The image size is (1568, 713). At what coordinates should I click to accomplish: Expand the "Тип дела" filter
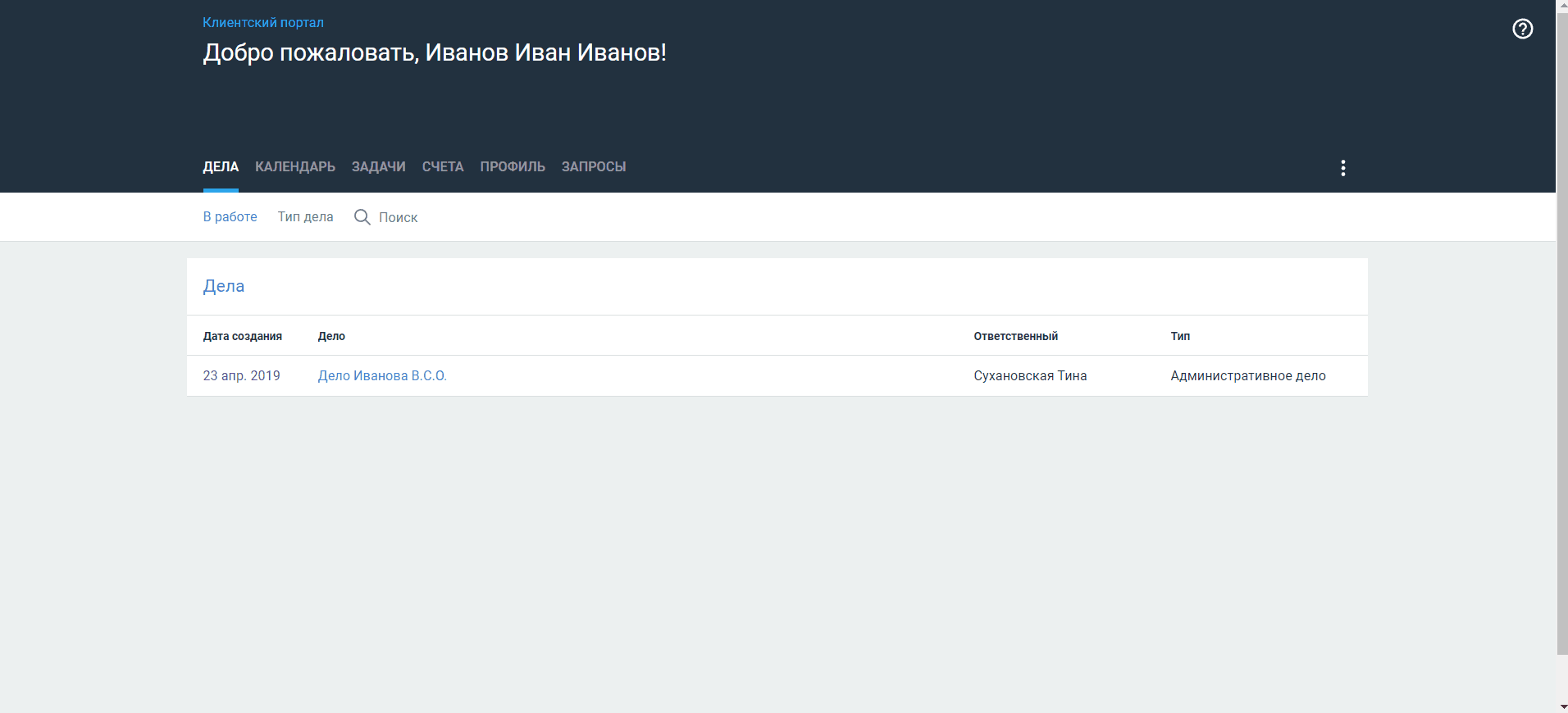coord(305,217)
